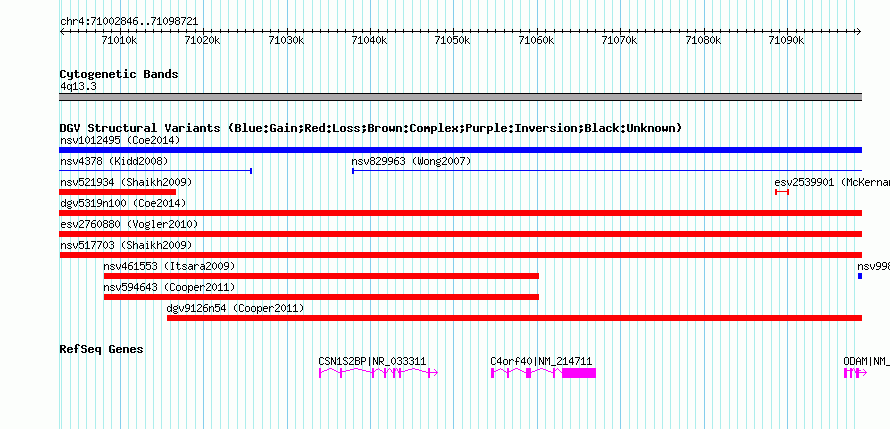Screen dimensions: 890x429
Task: Click the thin blue nsv4378 variant line
Action: (x=156, y=171)
